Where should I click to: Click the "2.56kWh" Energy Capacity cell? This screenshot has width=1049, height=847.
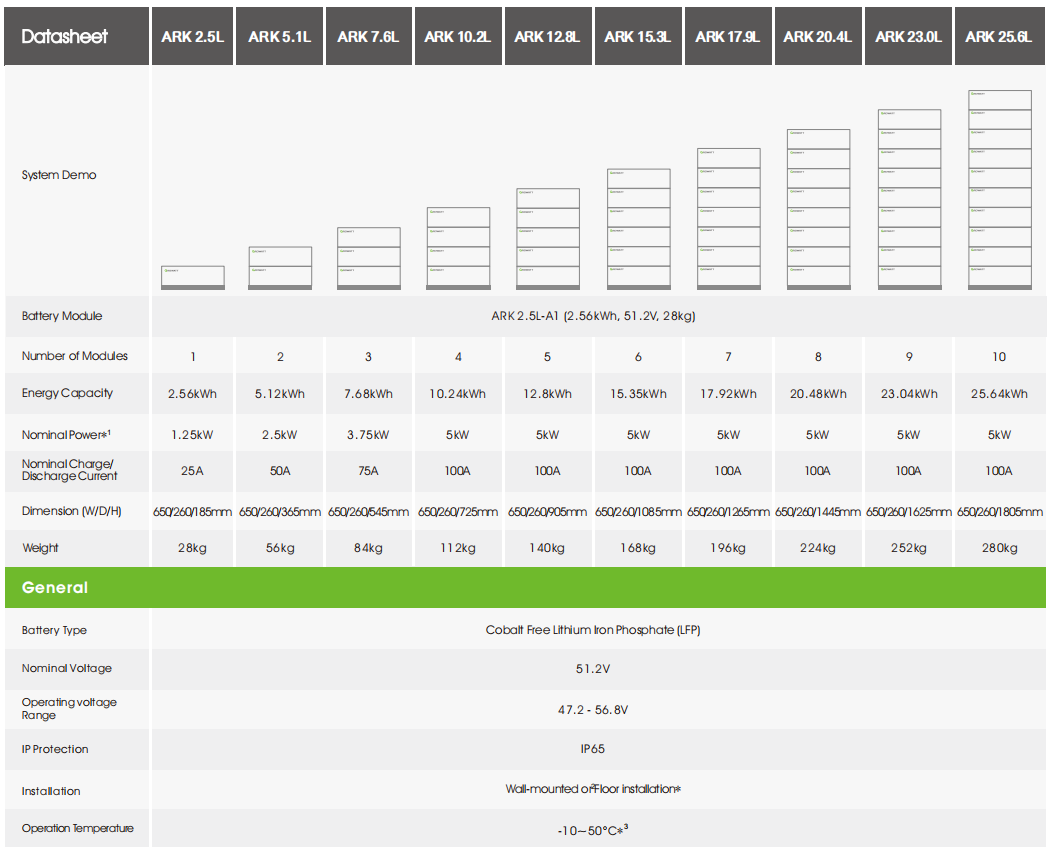click(x=193, y=393)
